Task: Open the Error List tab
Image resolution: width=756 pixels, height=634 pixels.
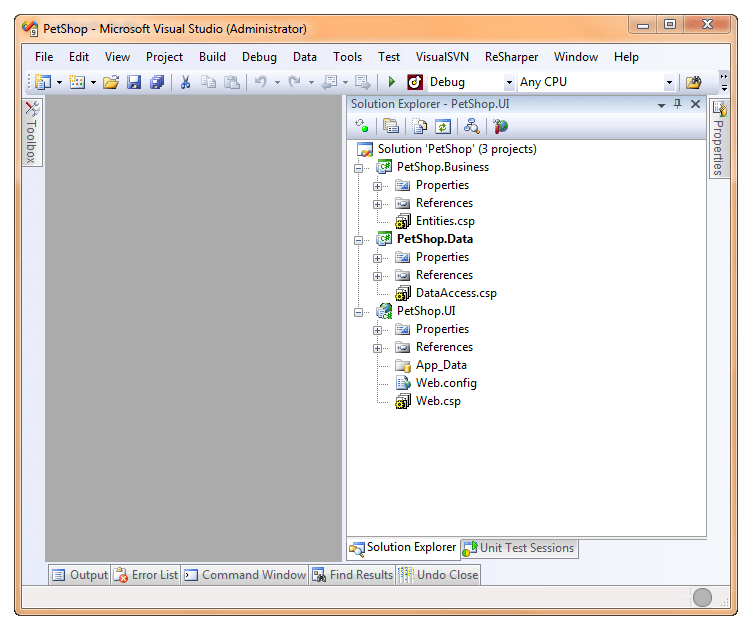Action: click(146, 575)
